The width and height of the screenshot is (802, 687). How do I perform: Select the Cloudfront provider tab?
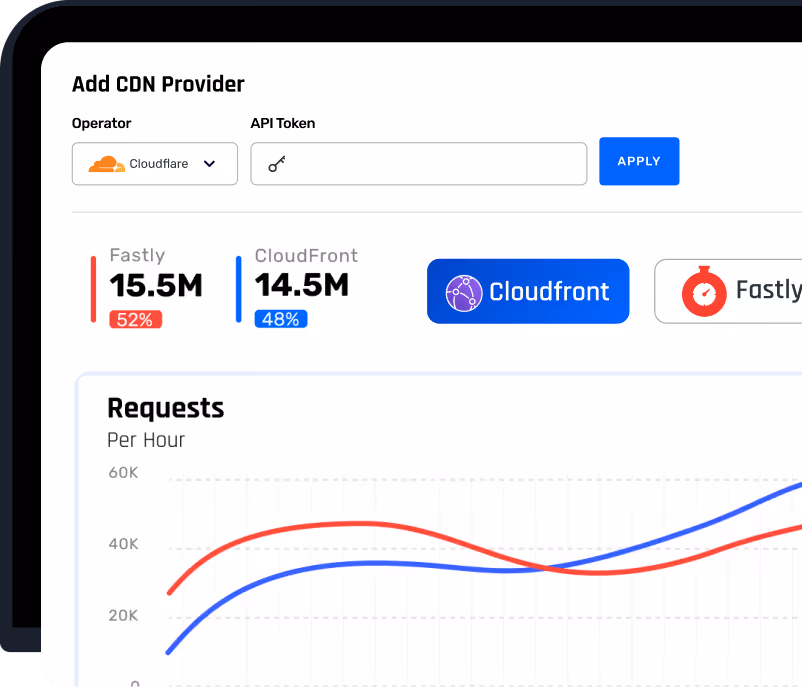point(528,291)
